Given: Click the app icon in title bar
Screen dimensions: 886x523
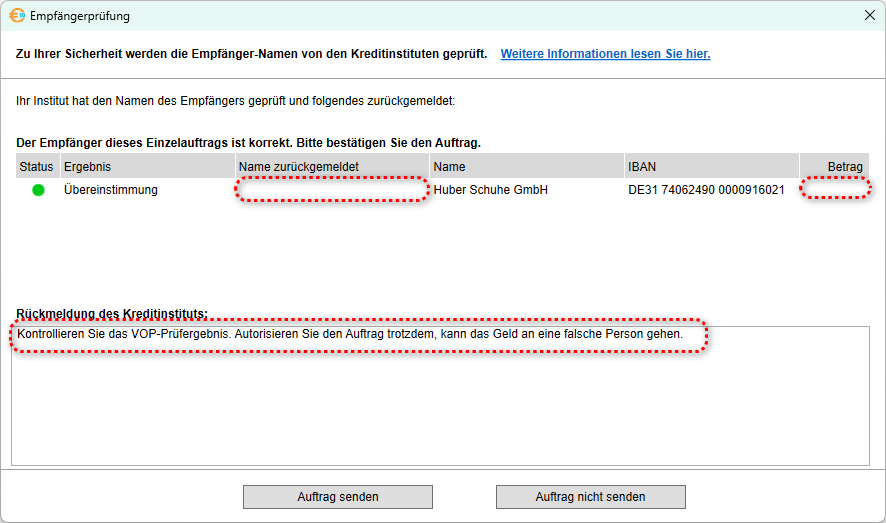Looking at the screenshot, I should pos(17,16).
